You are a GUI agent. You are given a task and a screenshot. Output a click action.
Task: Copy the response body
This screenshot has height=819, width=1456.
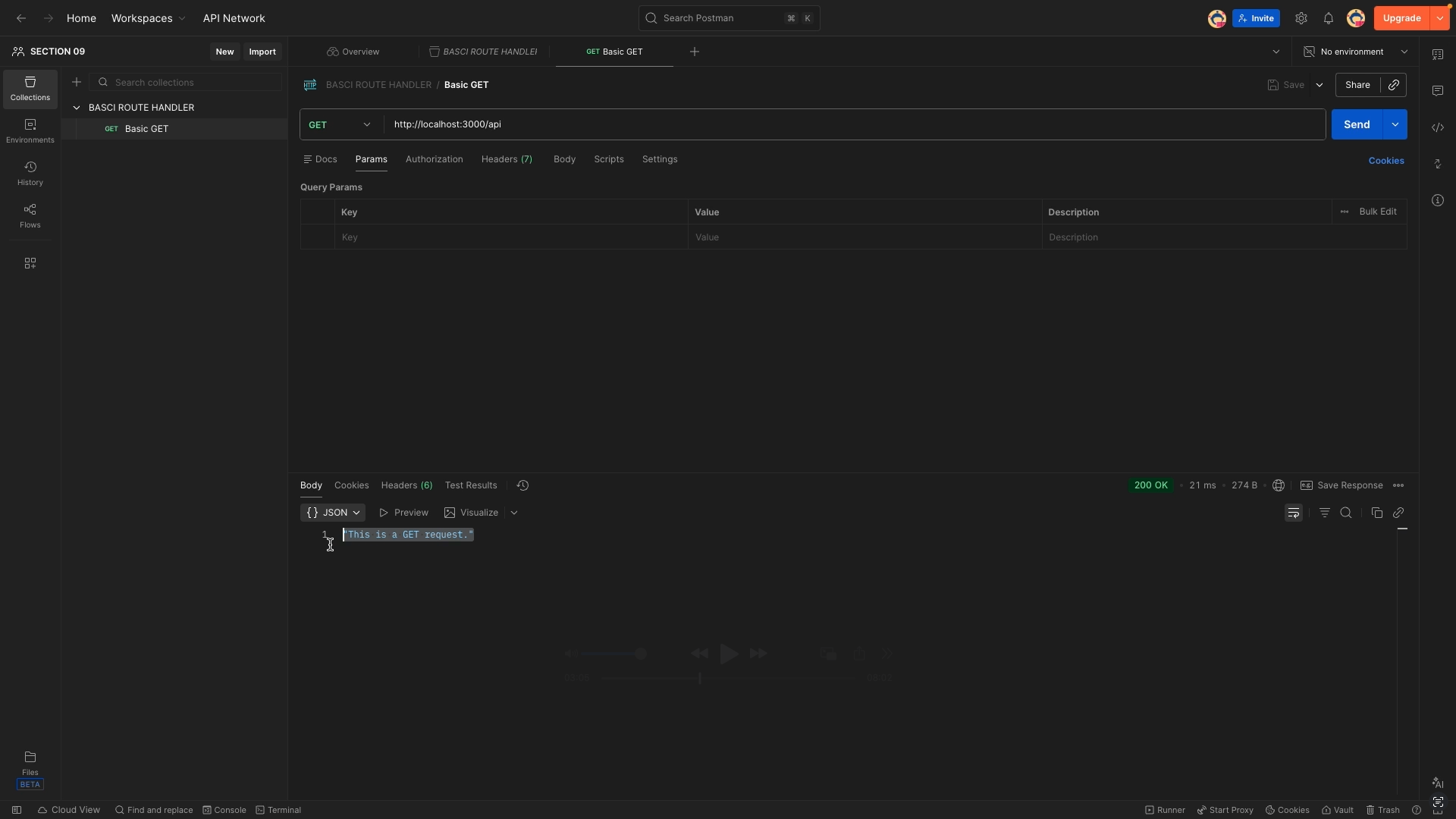(1377, 513)
